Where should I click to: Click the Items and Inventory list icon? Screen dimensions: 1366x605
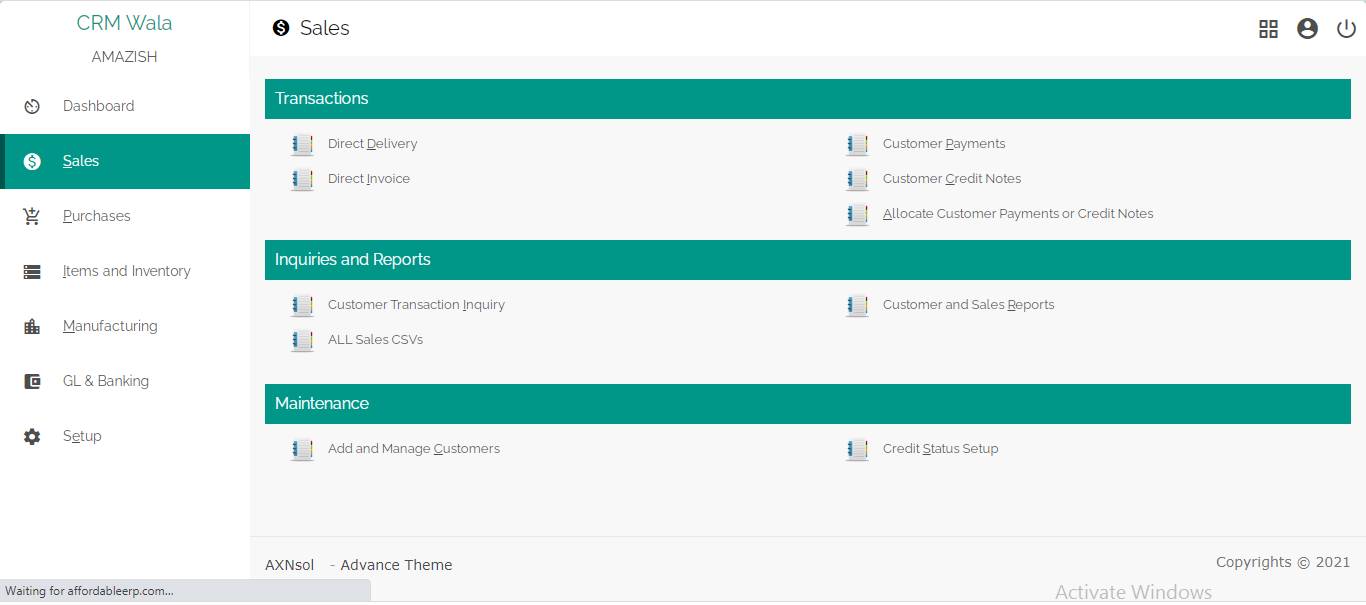coord(32,272)
